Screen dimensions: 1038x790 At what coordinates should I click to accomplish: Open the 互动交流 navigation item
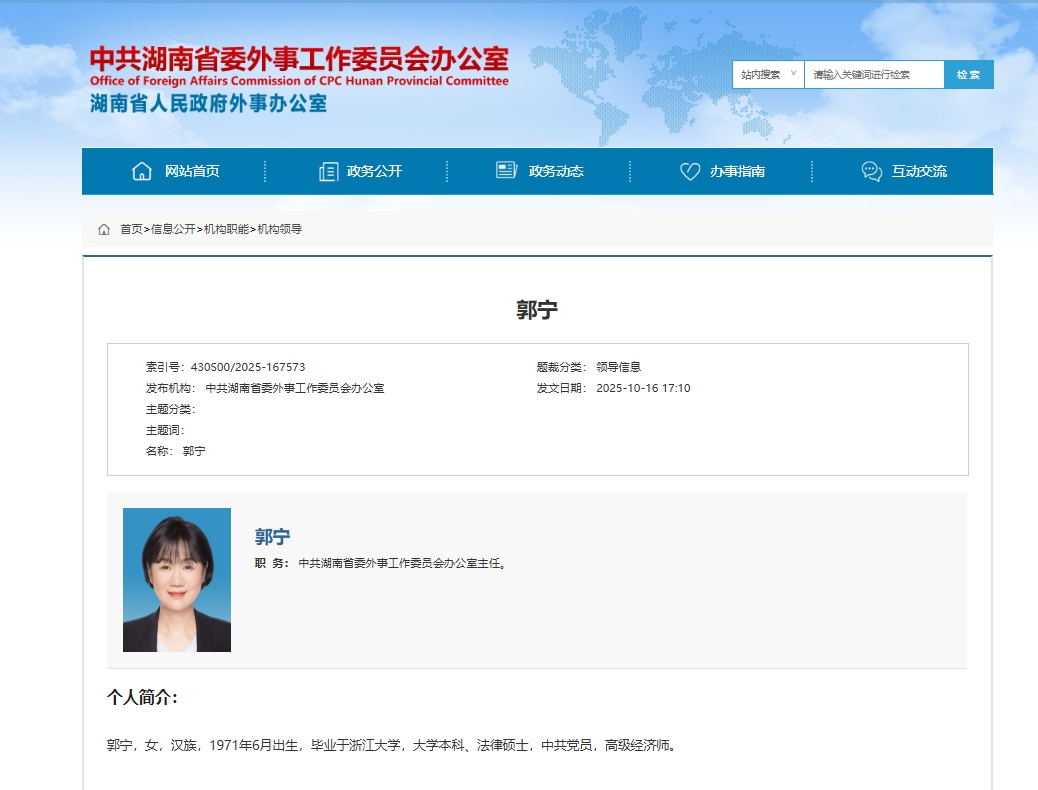tap(919, 171)
